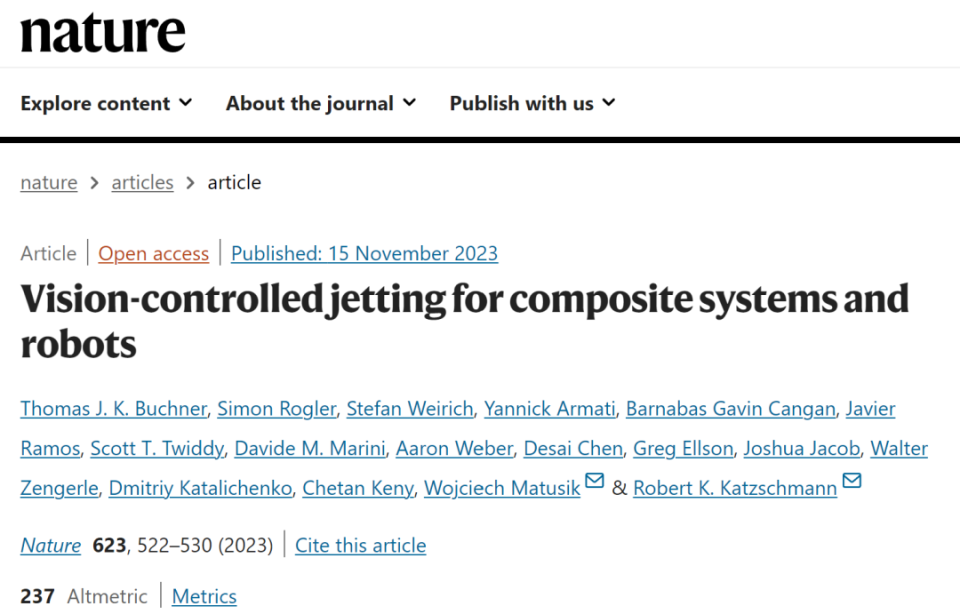The height and width of the screenshot is (614, 960).
Task: Click author Barnabas Gavin Cangan
Action: [730, 408]
